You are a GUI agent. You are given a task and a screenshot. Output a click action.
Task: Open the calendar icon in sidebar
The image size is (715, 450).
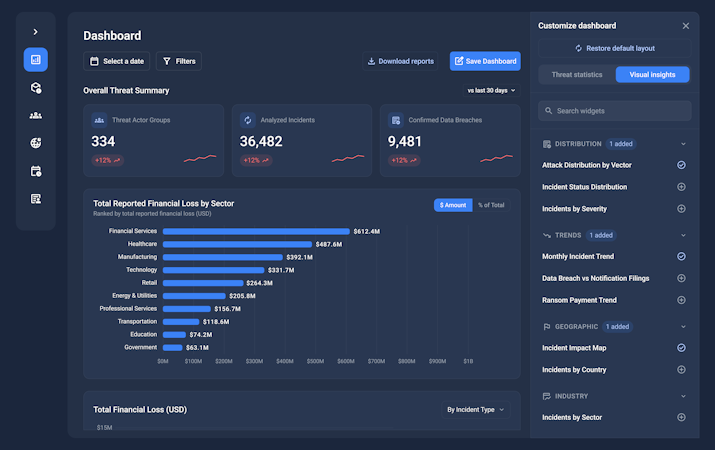pyautogui.click(x=36, y=171)
